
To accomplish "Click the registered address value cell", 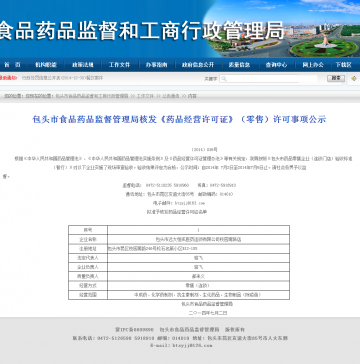I will 198,249.
